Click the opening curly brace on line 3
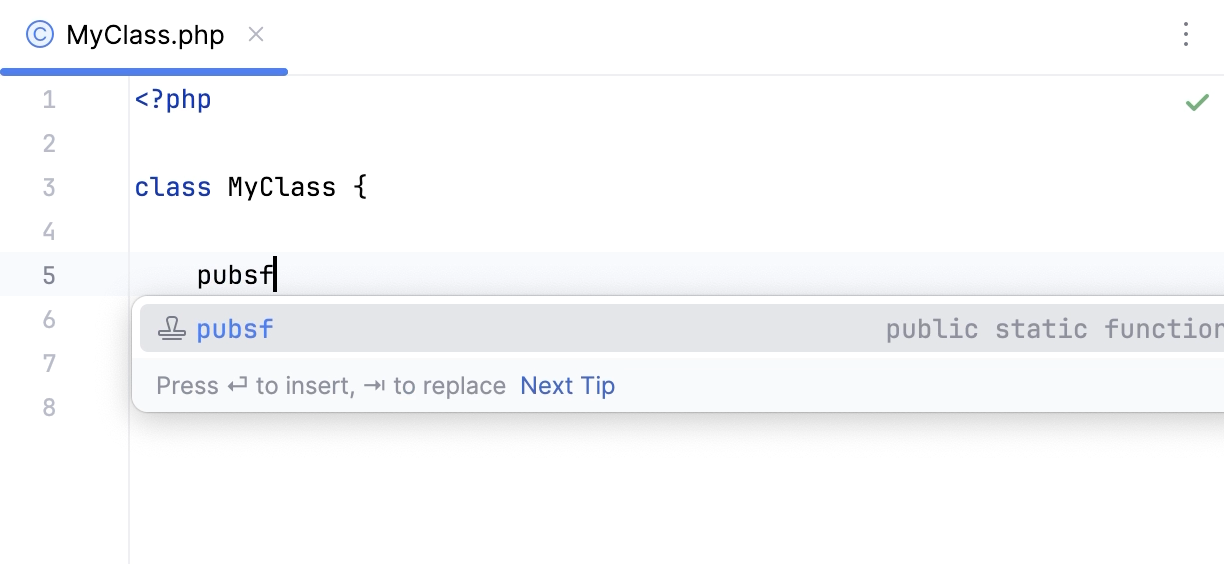This screenshot has width=1224, height=564. [360, 188]
